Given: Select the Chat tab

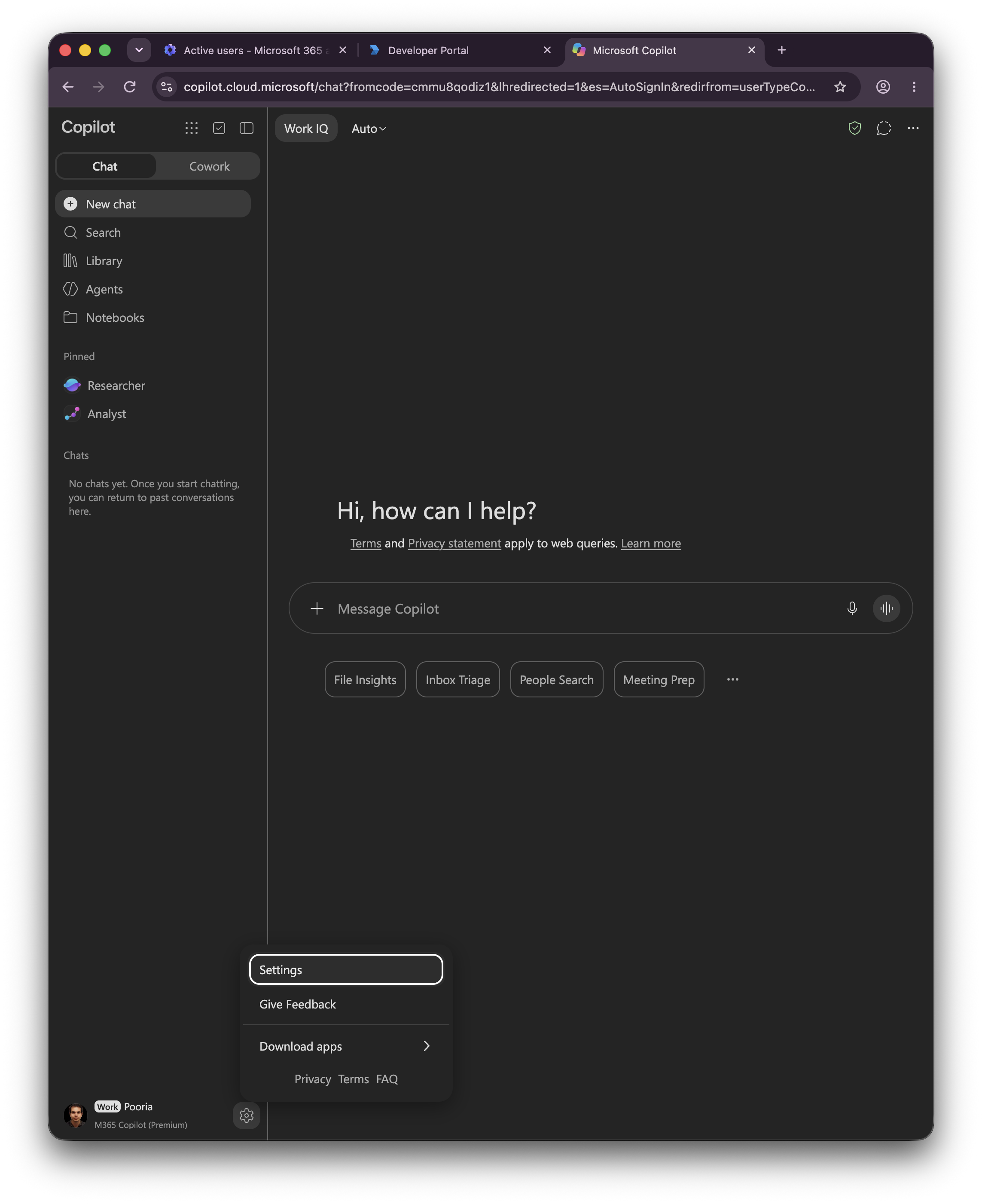Looking at the screenshot, I should coord(105,166).
